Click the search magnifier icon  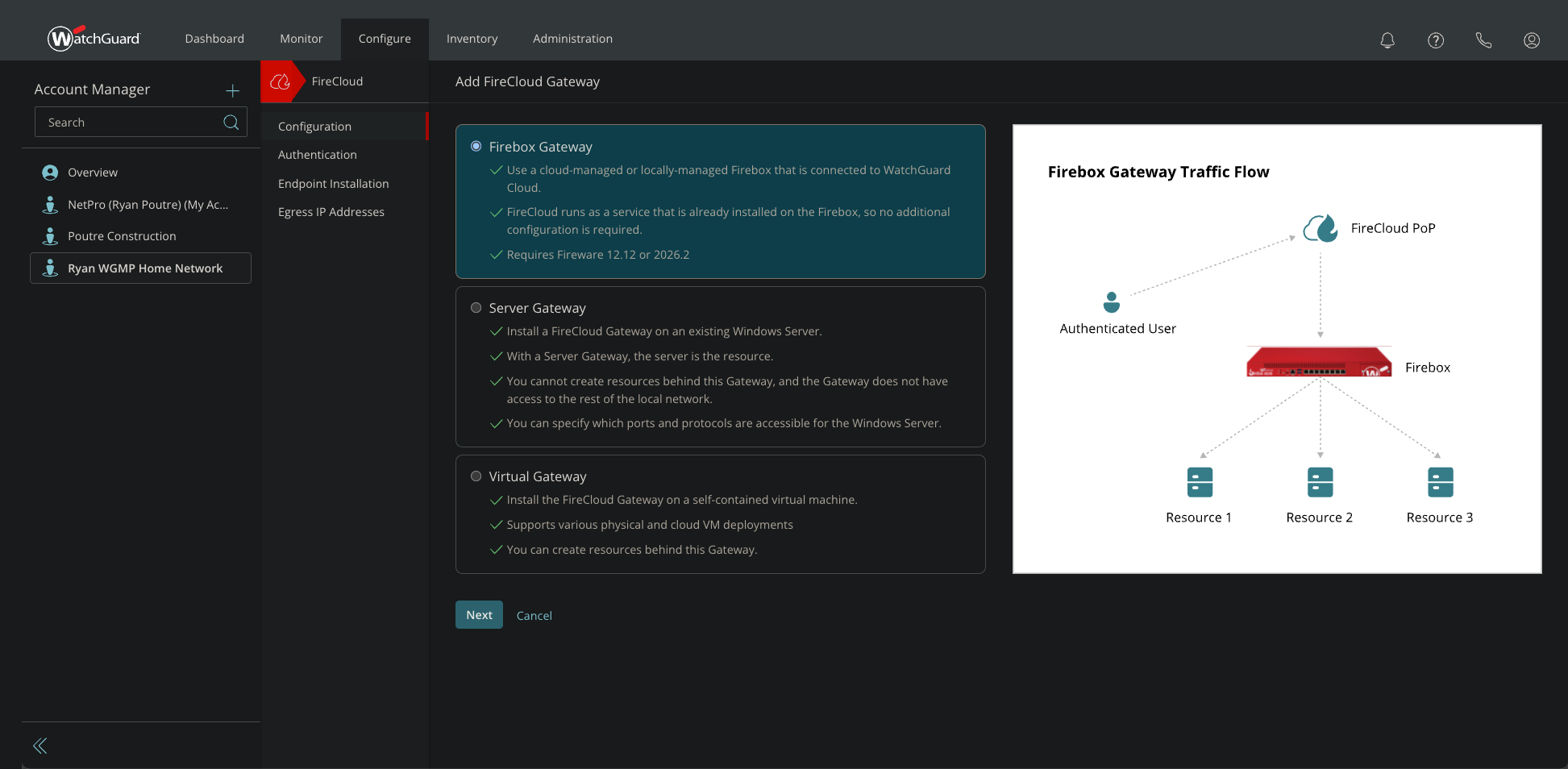(231, 123)
